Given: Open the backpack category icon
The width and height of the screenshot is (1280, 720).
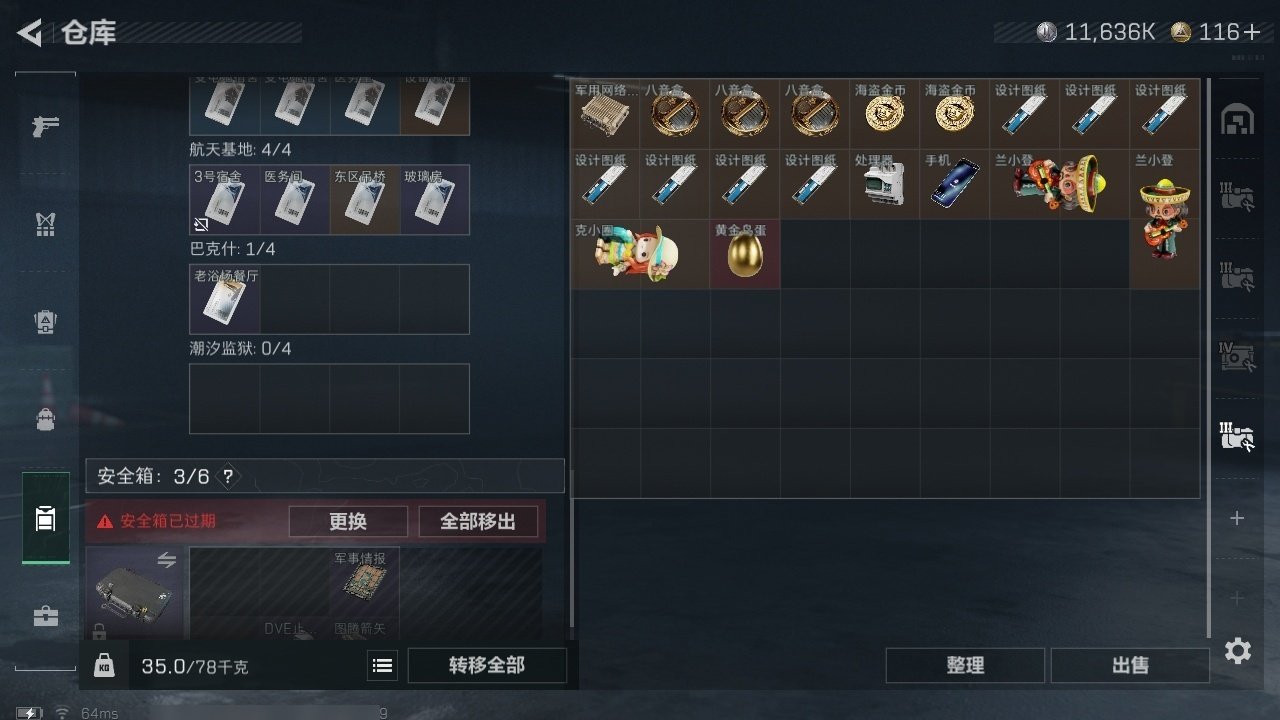Looking at the screenshot, I should (x=45, y=322).
